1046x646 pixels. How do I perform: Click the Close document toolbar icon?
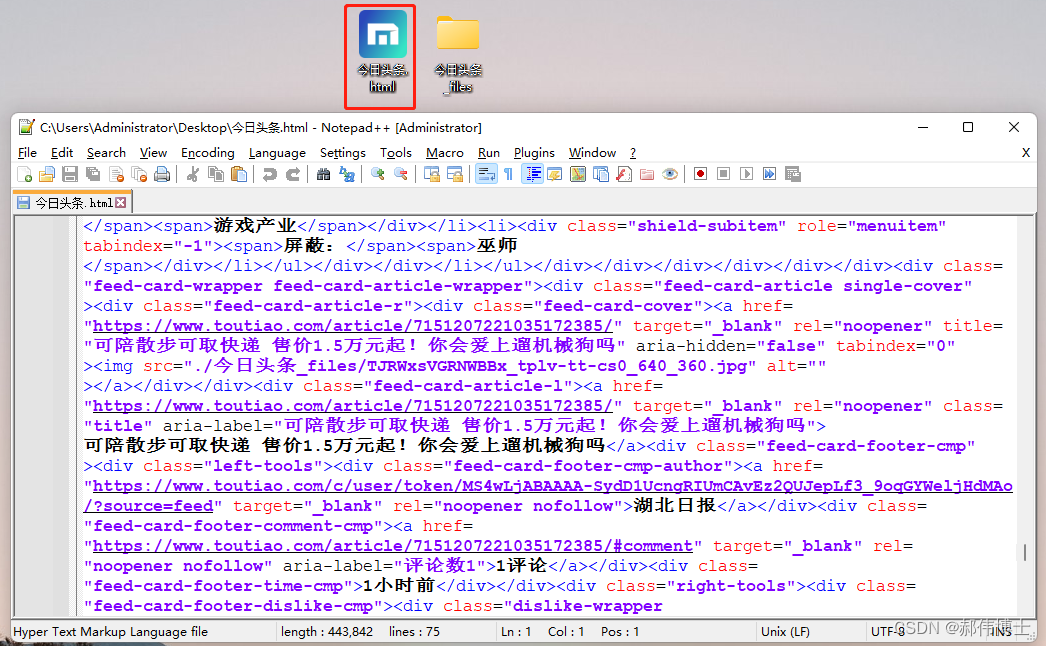point(116,175)
